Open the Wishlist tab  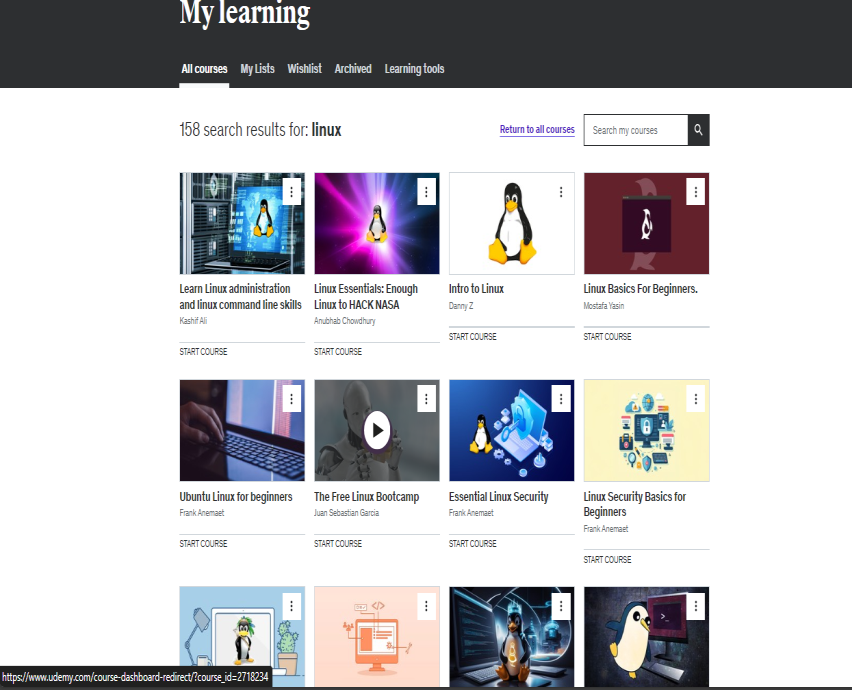click(x=304, y=69)
